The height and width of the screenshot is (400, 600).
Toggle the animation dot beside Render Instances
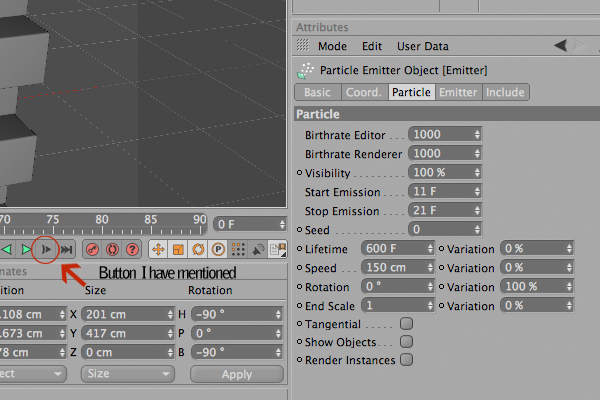click(299, 360)
